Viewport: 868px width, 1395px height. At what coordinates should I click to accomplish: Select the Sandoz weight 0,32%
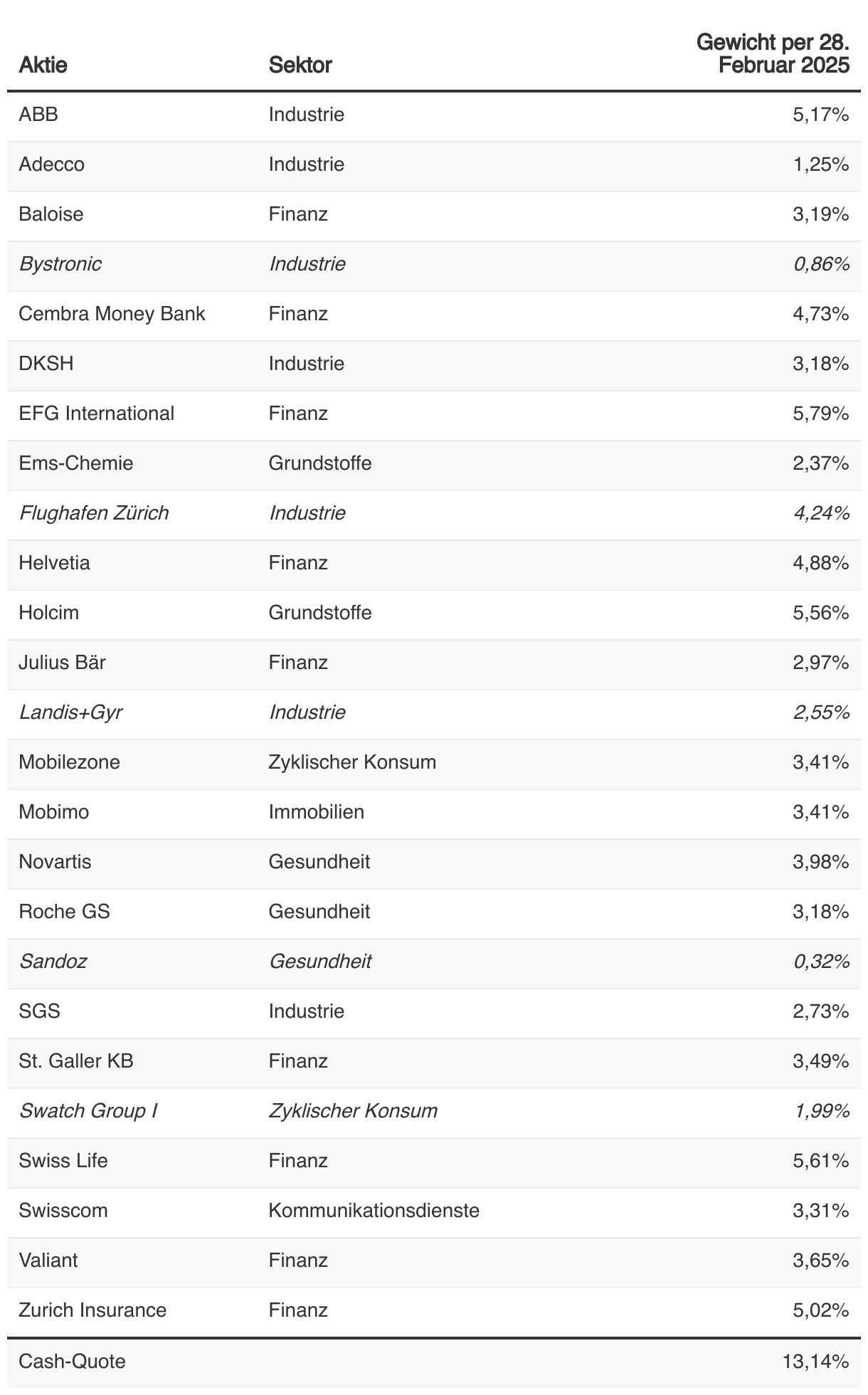[x=821, y=962]
